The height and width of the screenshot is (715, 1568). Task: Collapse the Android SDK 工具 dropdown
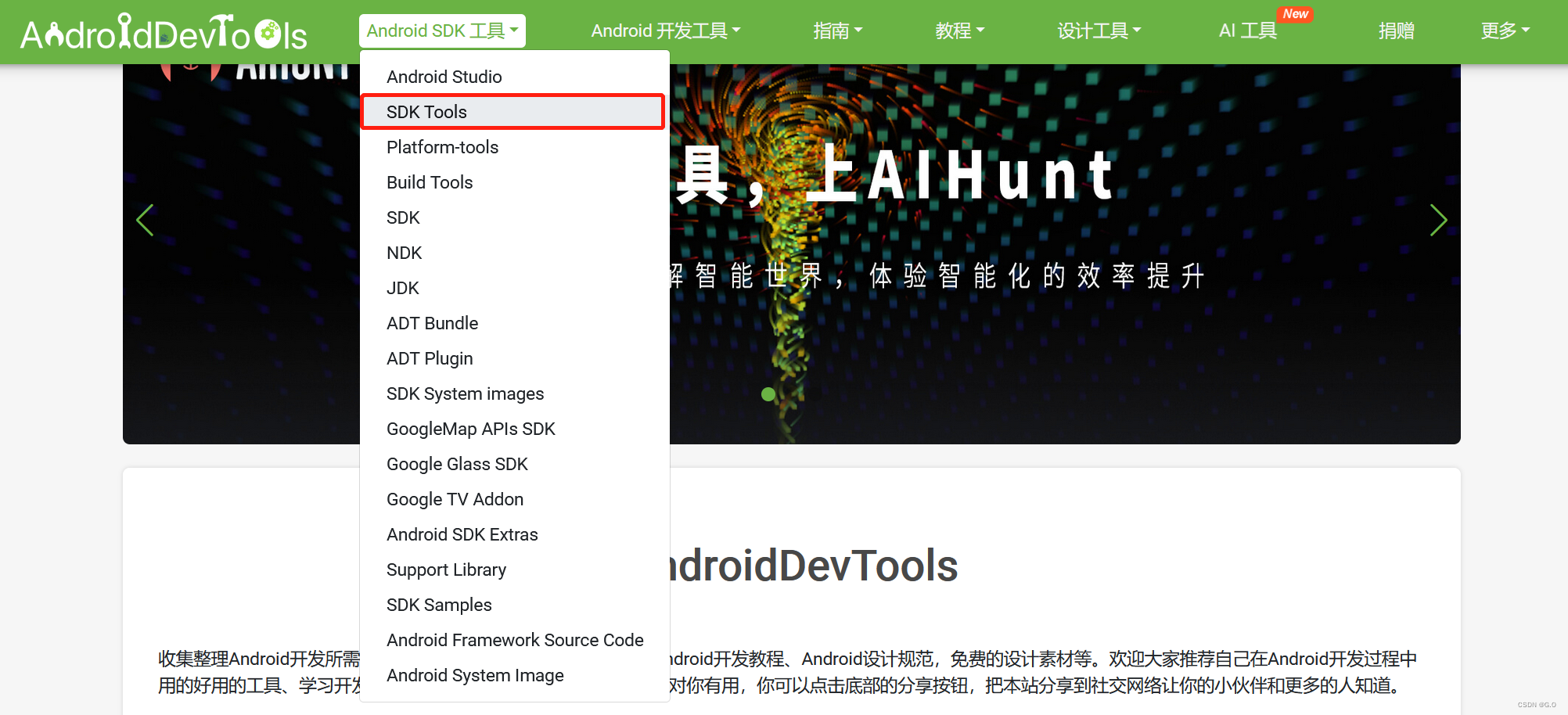pos(442,31)
